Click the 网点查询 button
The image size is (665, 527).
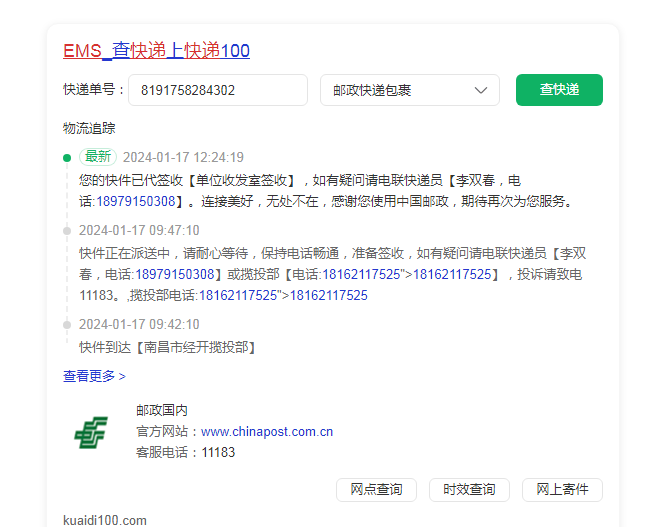[376, 490]
